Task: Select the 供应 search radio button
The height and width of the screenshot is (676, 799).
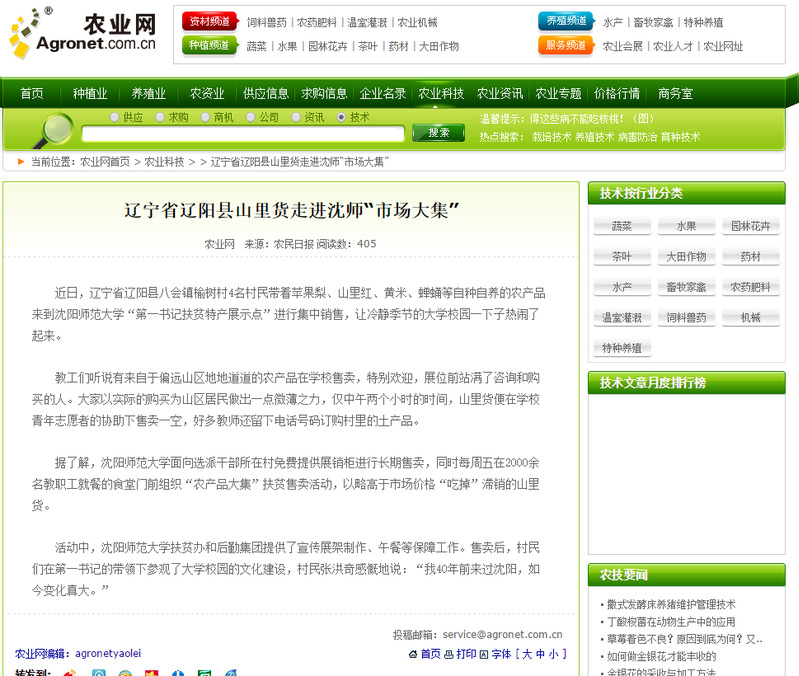Action: [x=115, y=117]
